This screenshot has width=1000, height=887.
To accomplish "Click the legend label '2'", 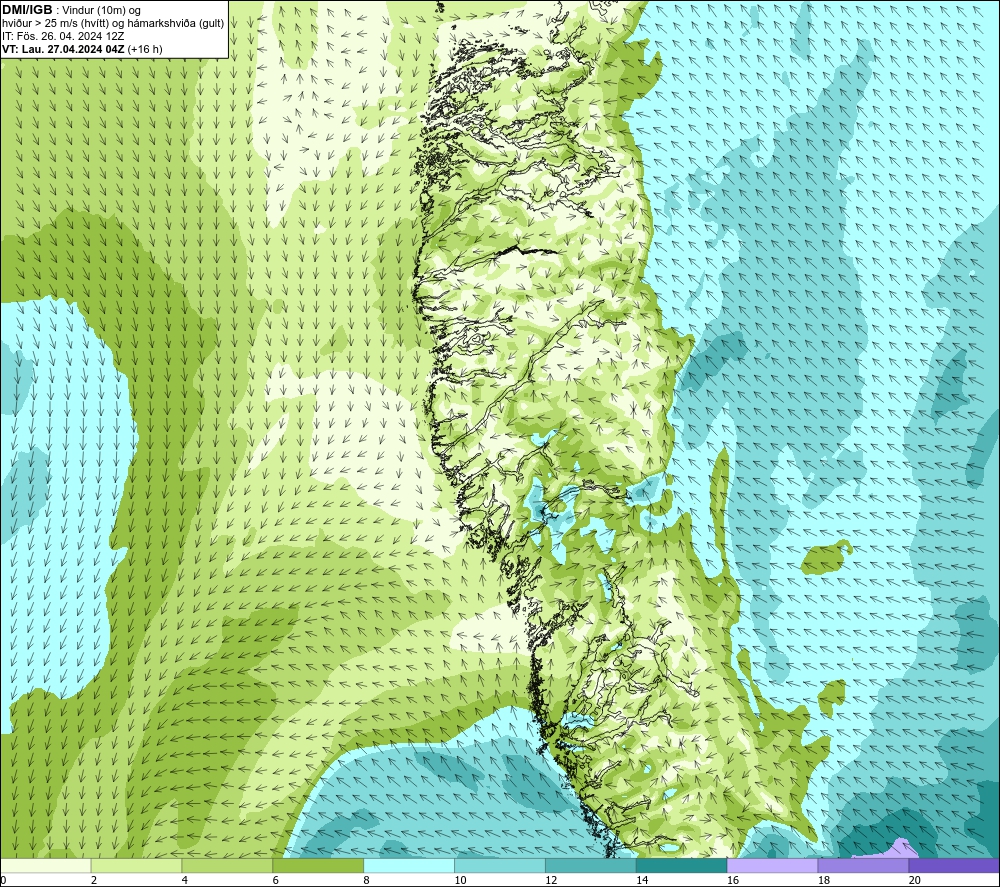I will [94, 880].
